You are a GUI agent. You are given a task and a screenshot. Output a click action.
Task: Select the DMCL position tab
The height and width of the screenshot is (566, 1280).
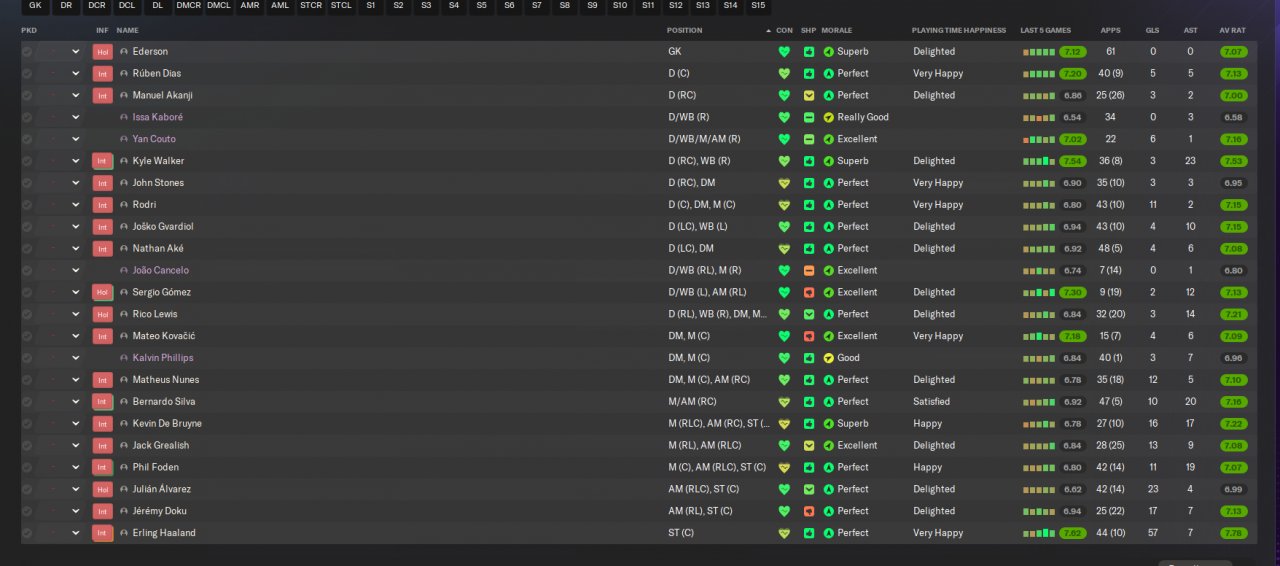(x=219, y=6)
